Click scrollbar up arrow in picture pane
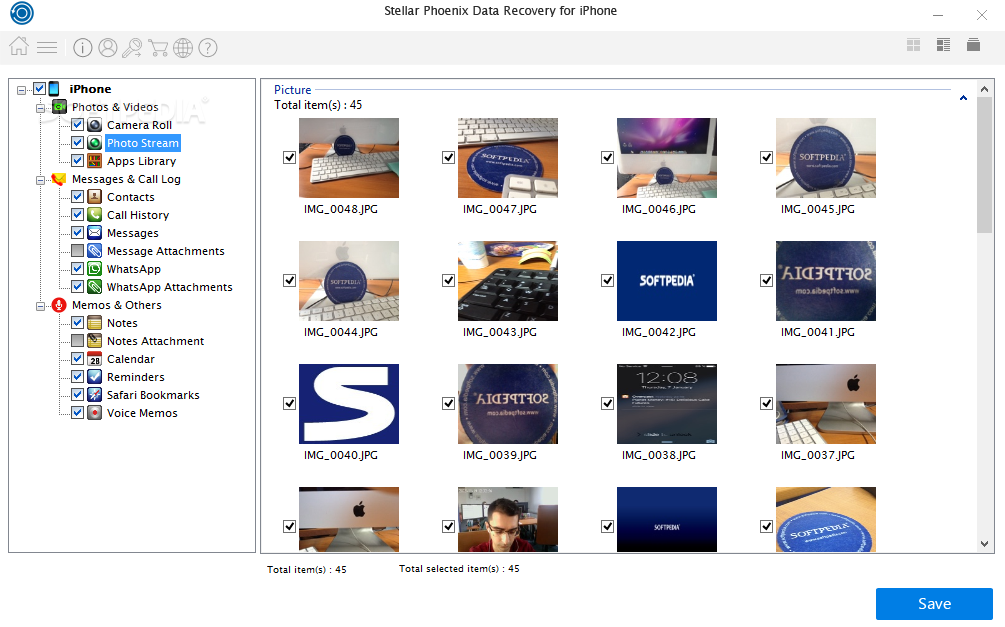Image resolution: width=1005 pixels, height=627 pixels. [x=984, y=89]
